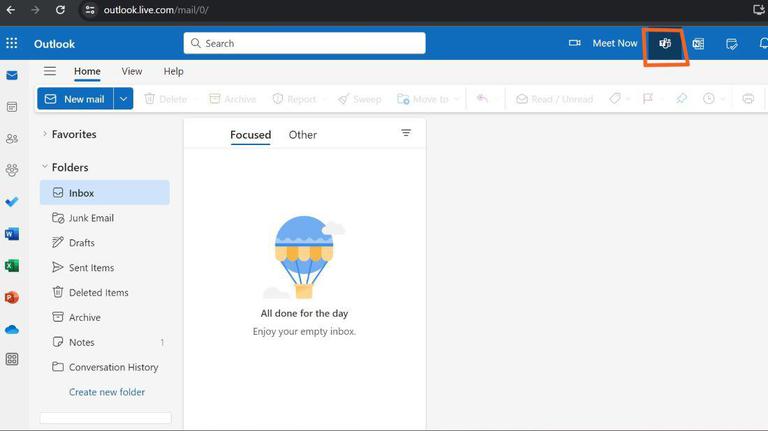Image resolution: width=768 pixels, height=431 pixels.
Task: Launch Excel from left rail
Action: 12,265
